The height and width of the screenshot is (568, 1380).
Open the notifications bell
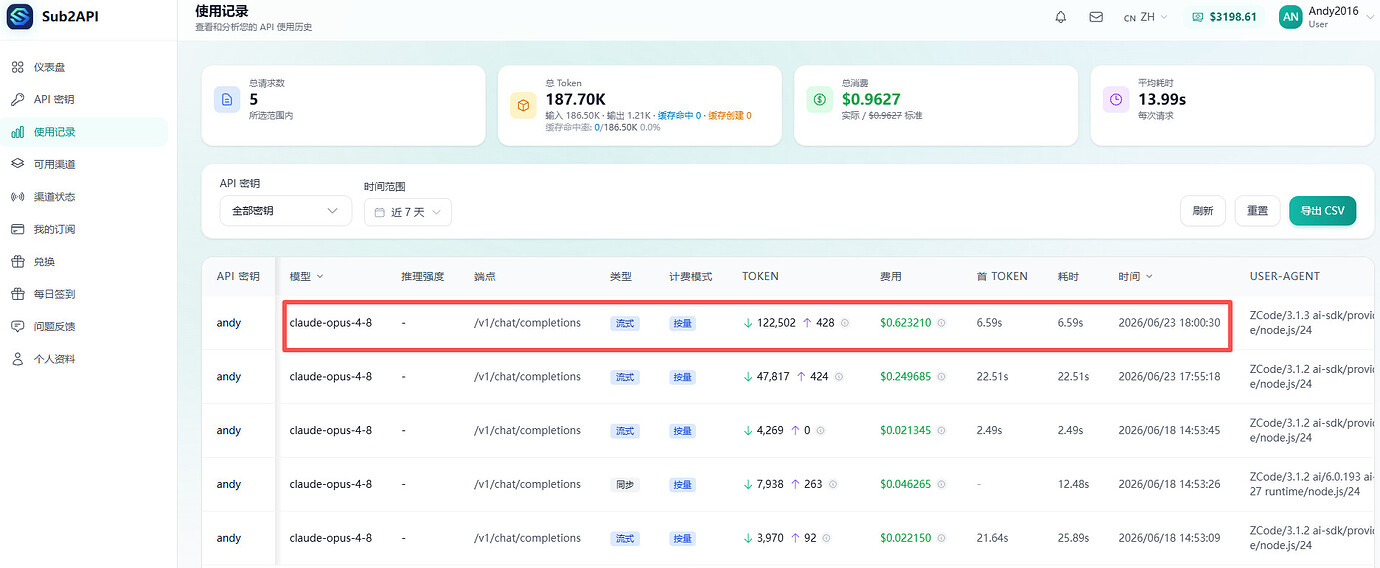click(1061, 17)
